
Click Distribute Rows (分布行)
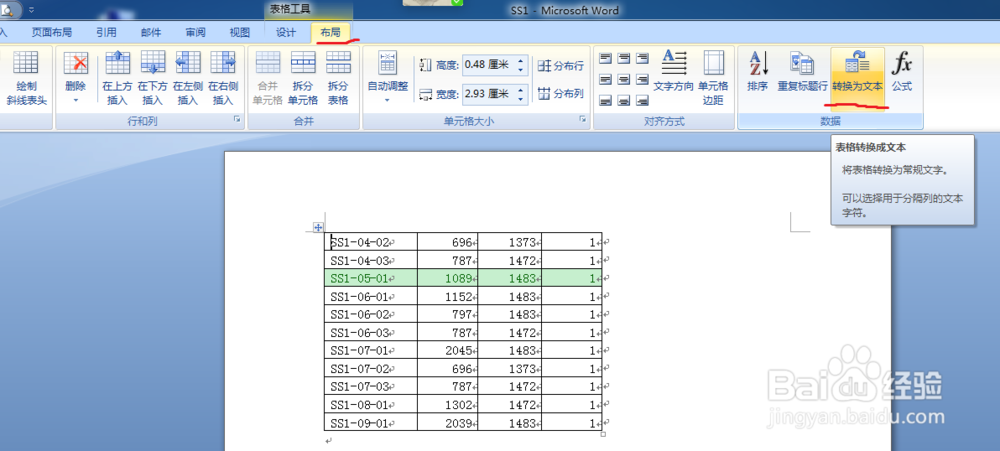[561, 65]
